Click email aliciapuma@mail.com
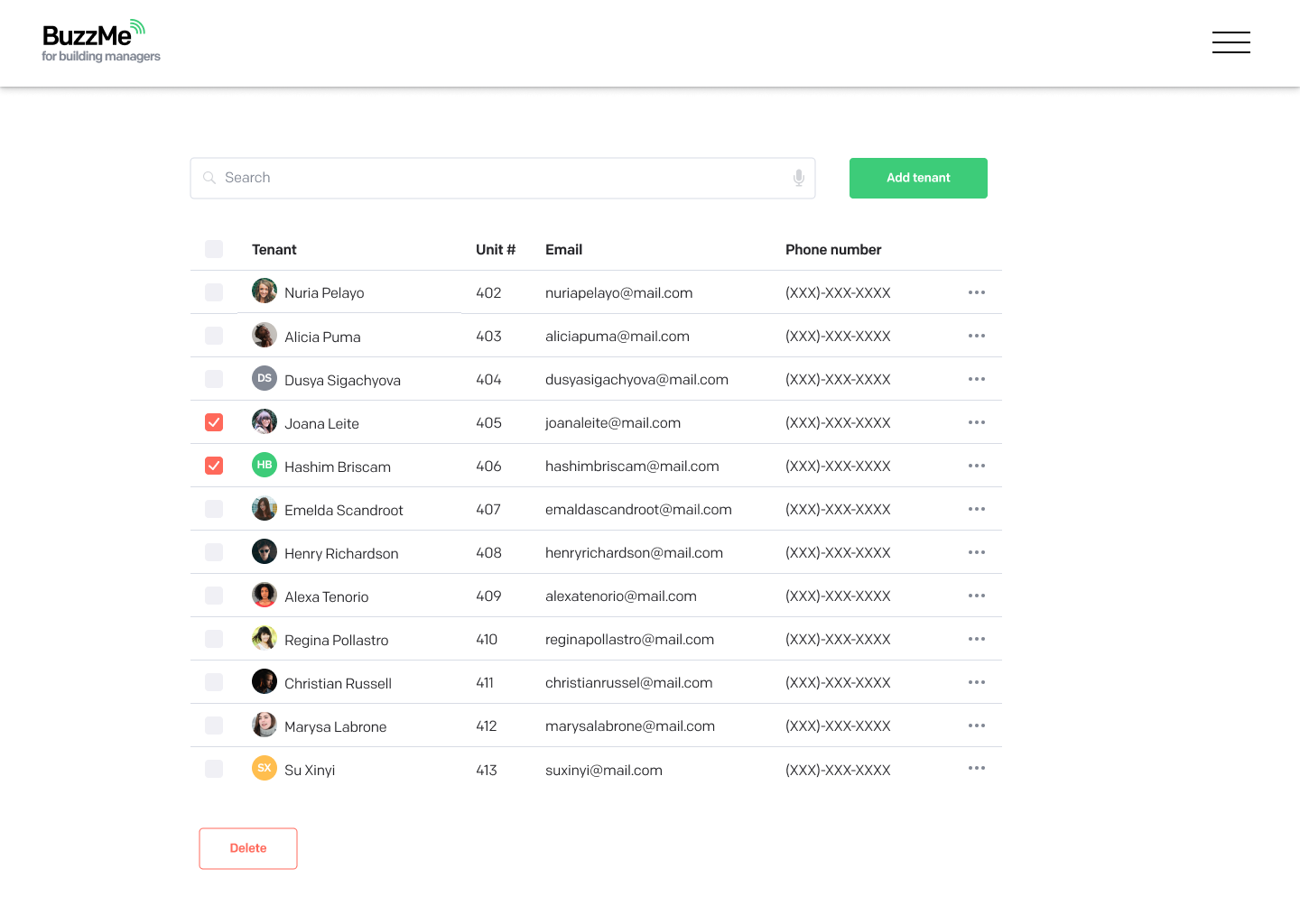1300x924 pixels. coord(617,337)
